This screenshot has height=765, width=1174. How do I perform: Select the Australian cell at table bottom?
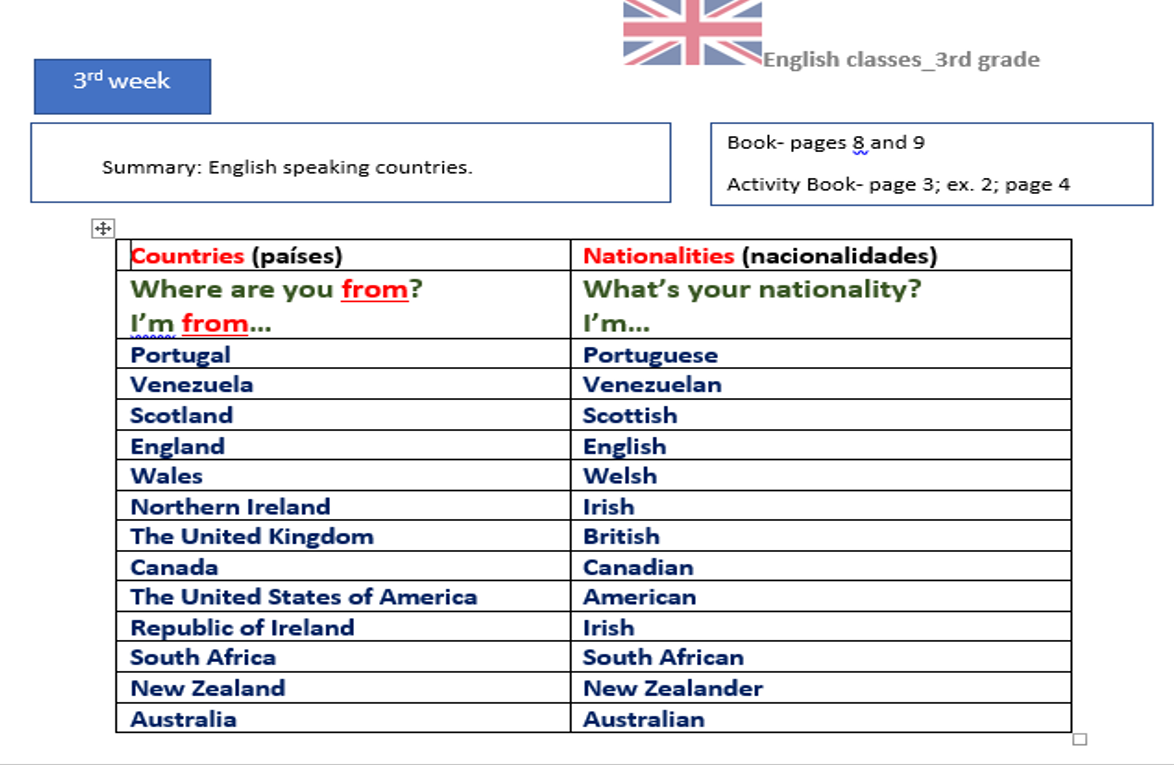[645, 719]
